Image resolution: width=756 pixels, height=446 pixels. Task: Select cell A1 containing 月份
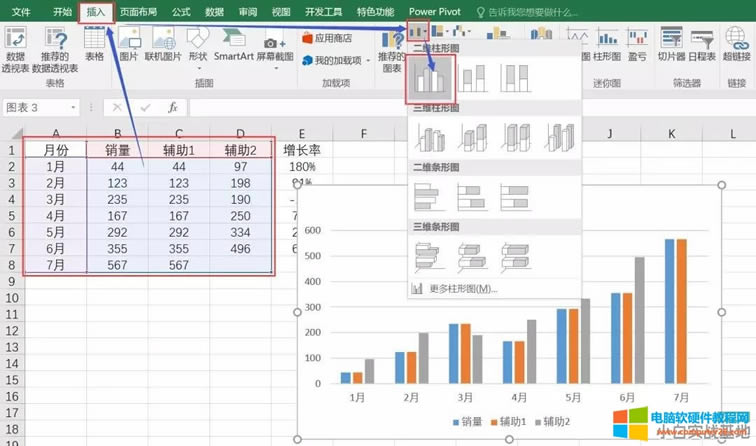55,149
